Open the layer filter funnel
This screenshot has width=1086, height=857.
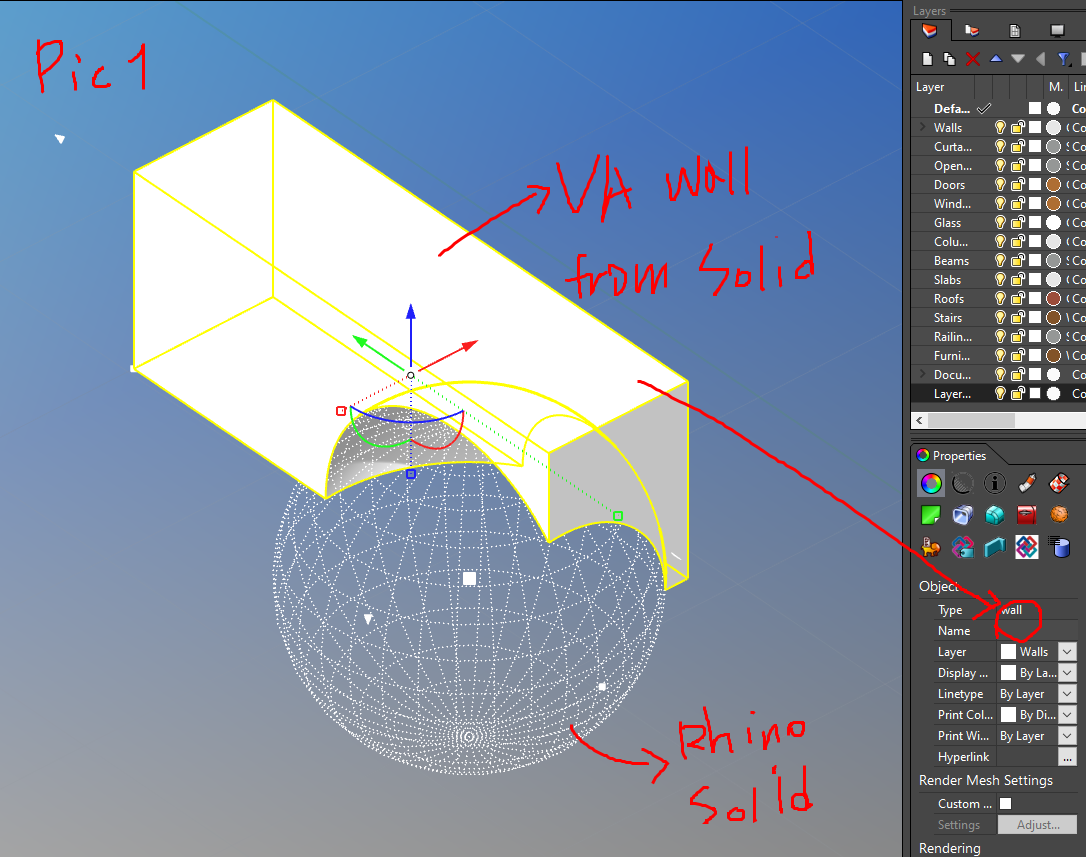tap(1063, 60)
